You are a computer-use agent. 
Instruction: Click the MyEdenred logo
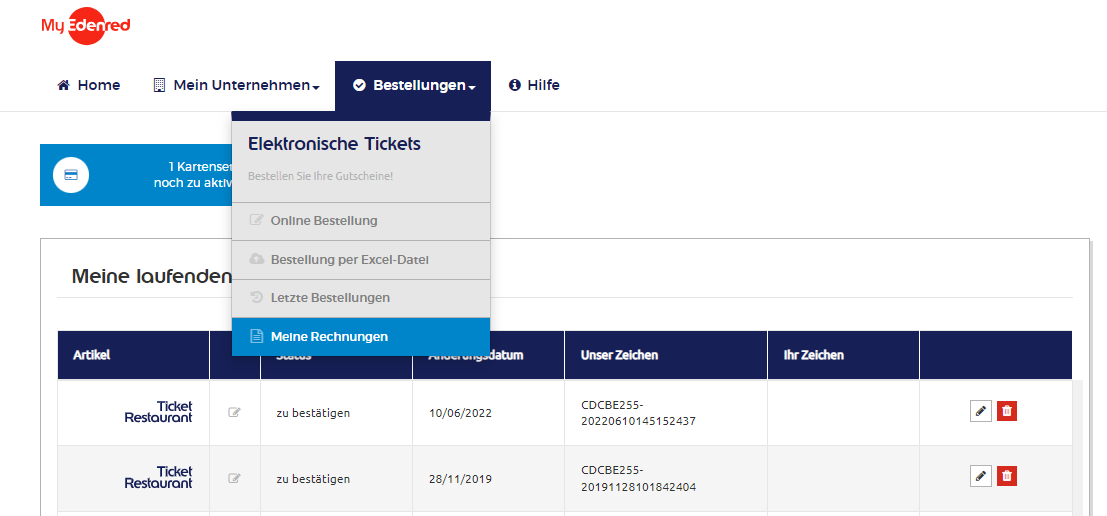click(85, 25)
